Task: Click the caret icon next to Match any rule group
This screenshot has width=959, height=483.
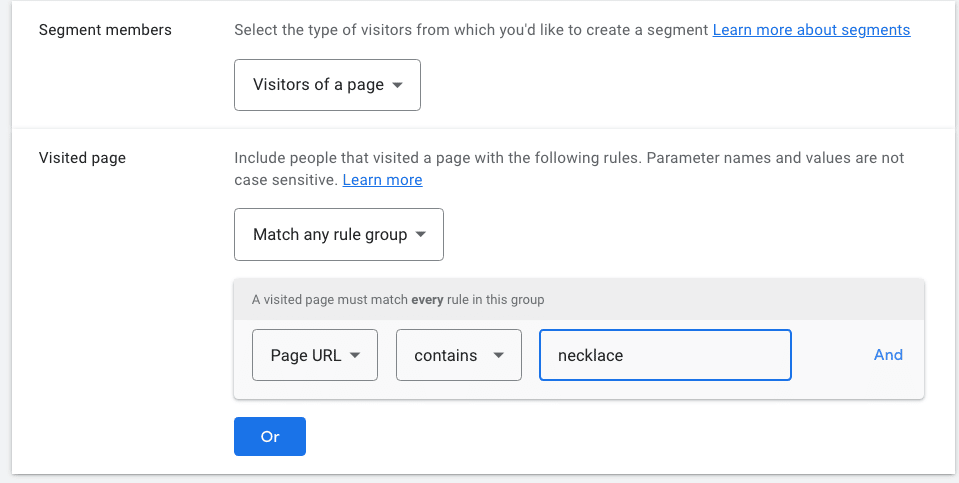Action: pyautogui.click(x=420, y=235)
